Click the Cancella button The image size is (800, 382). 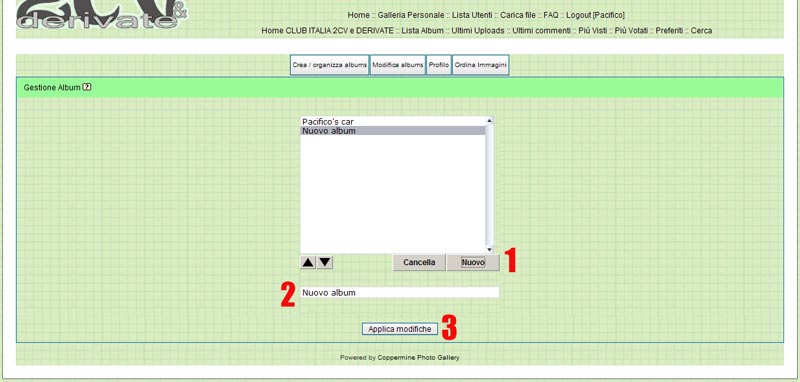(419, 262)
